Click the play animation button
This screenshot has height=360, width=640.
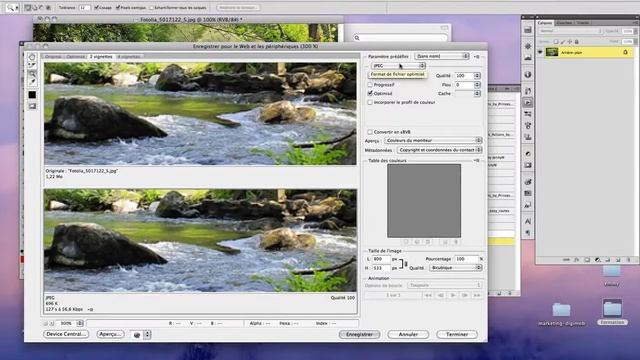pos(453,295)
